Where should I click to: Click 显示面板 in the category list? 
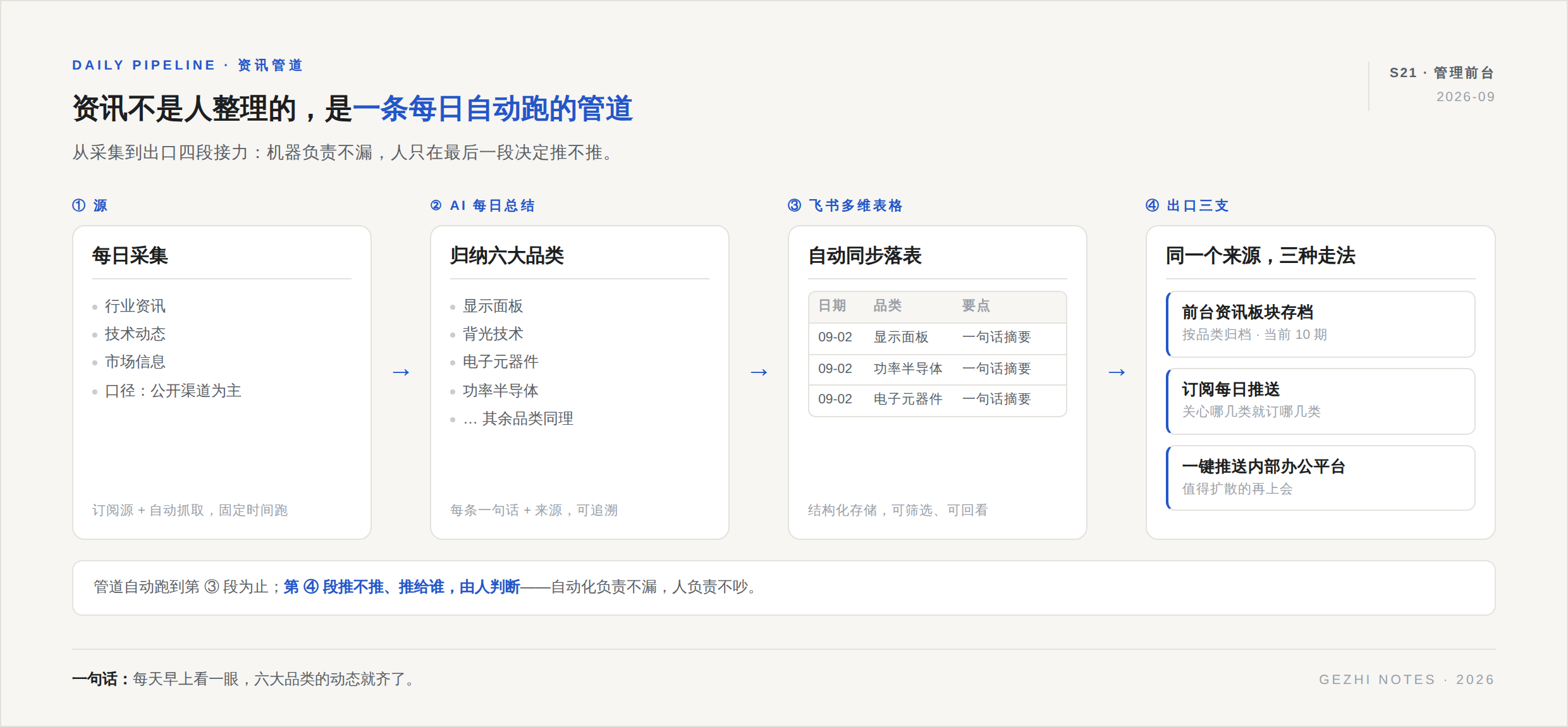(x=493, y=306)
